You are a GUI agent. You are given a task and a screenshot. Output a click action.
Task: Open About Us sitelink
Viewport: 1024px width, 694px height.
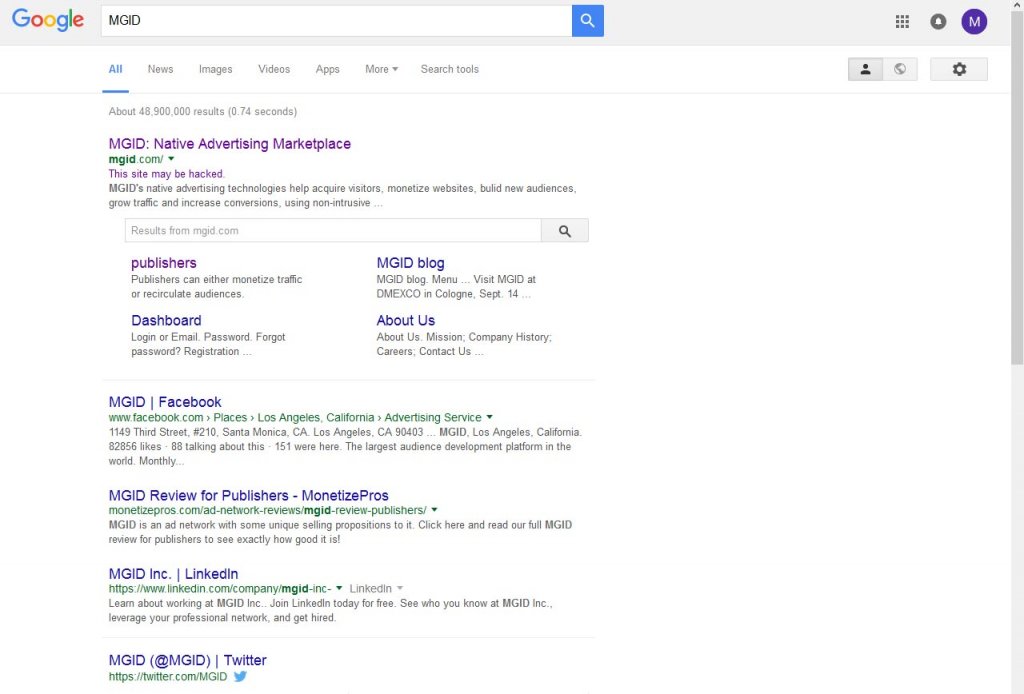point(406,320)
